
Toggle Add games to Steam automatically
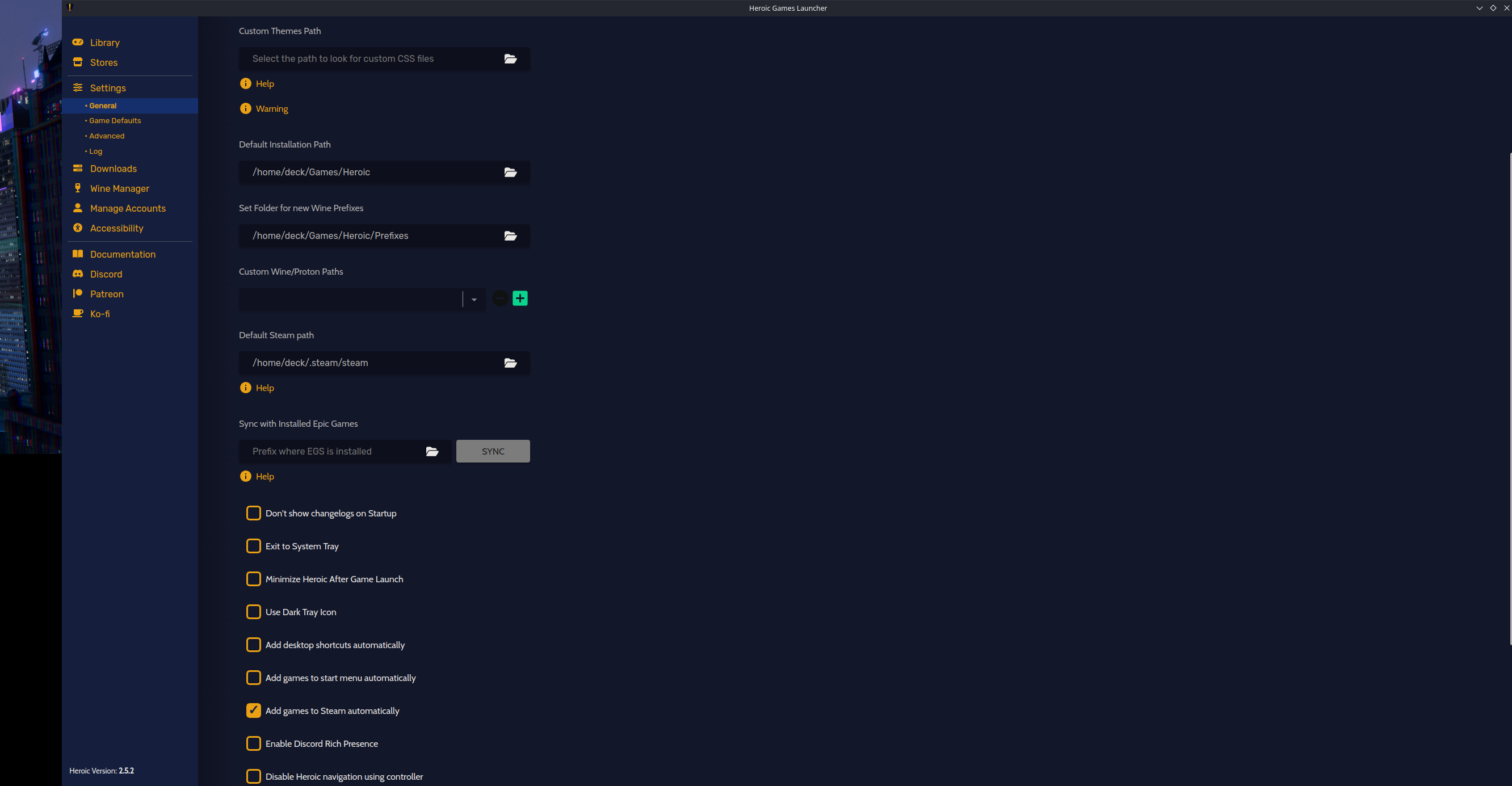coord(253,710)
